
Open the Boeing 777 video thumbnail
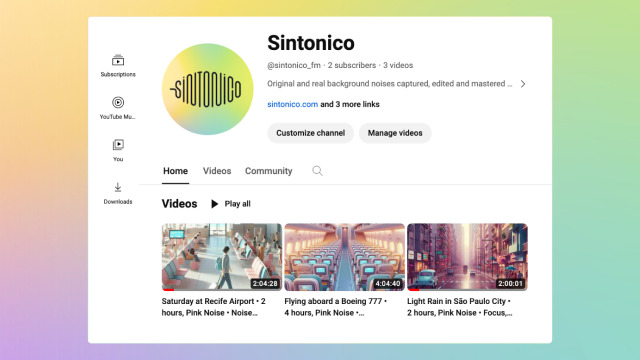(344, 257)
